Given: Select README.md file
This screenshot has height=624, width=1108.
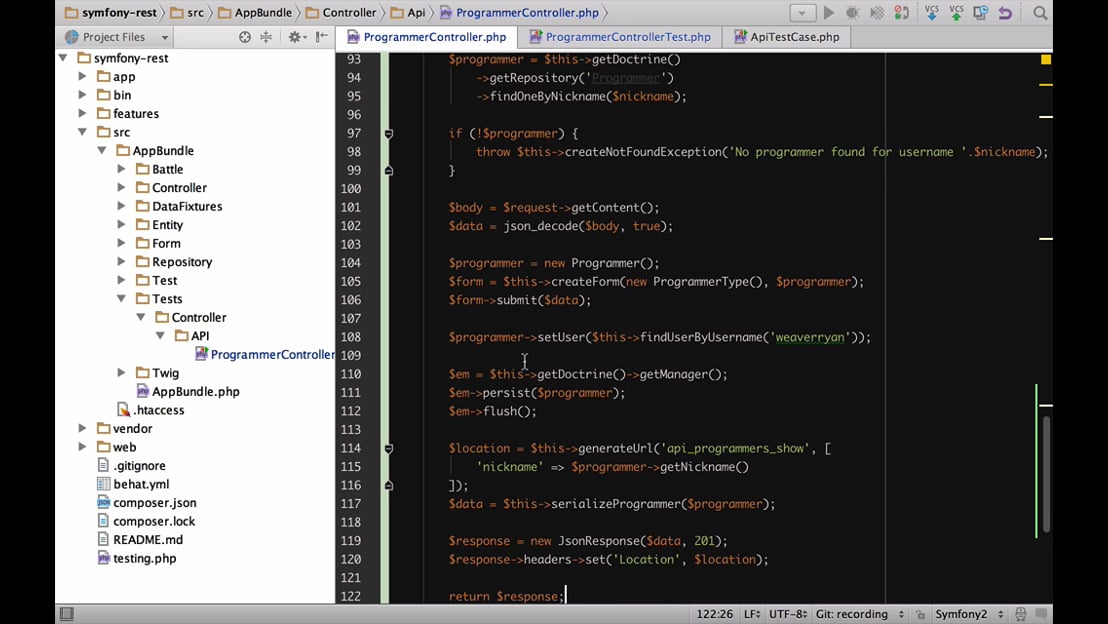Looking at the screenshot, I should (x=140, y=539).
